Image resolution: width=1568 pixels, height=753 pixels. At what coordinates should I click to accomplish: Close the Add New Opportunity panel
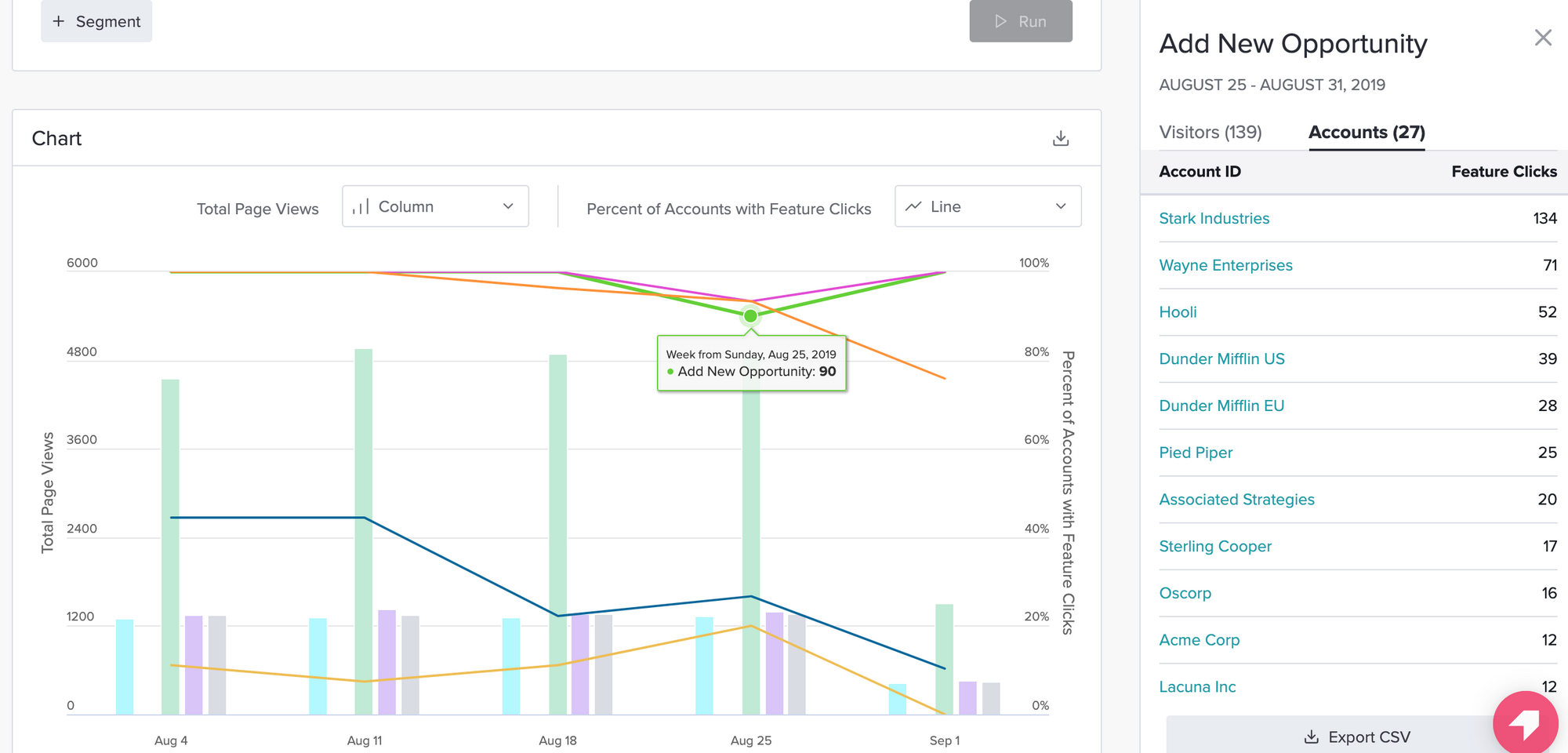(1543, 38)
